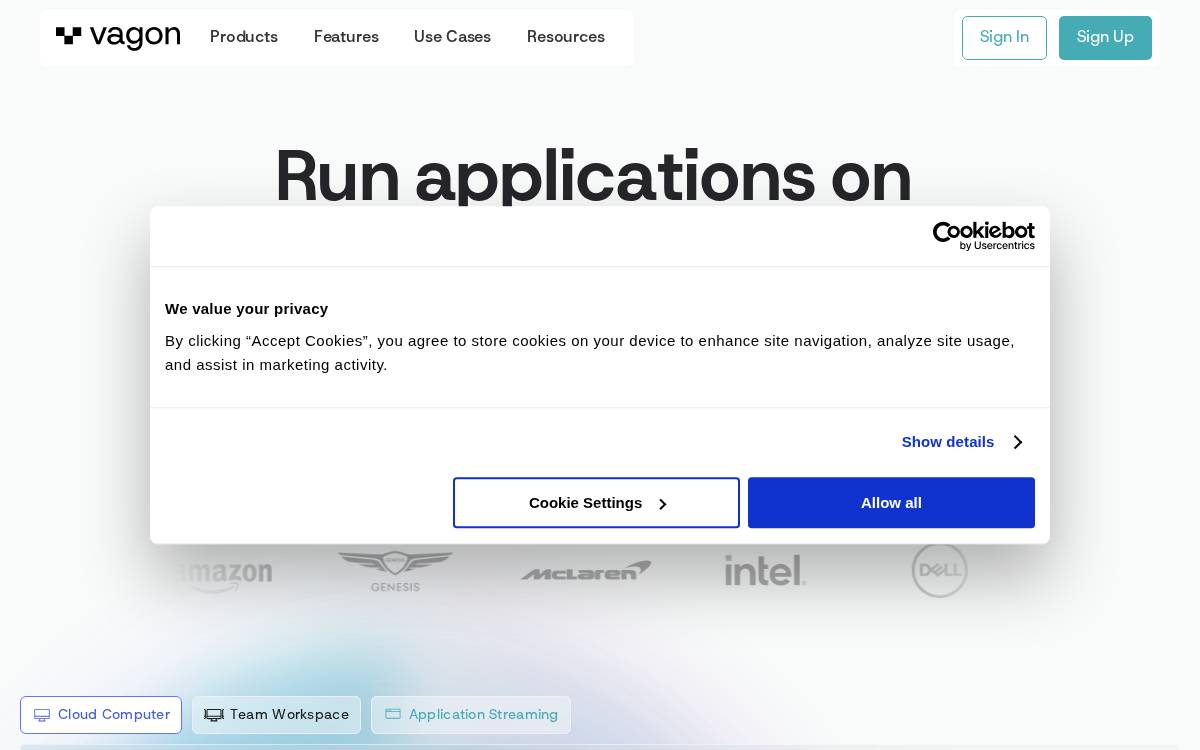Image resolution: width=1200 pixels, height=750 pixels.
Task: Select the Team Workspace tab
Action: (276, 715)
